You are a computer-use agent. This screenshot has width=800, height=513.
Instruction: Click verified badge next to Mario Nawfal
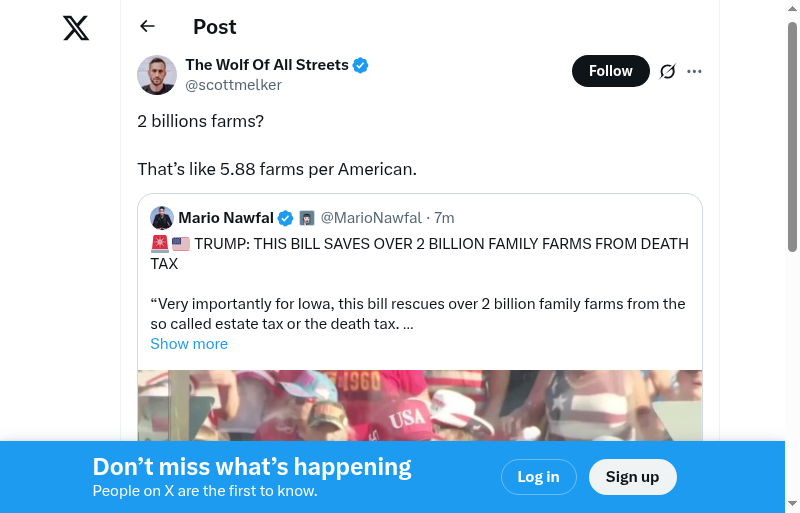[285, 218]
